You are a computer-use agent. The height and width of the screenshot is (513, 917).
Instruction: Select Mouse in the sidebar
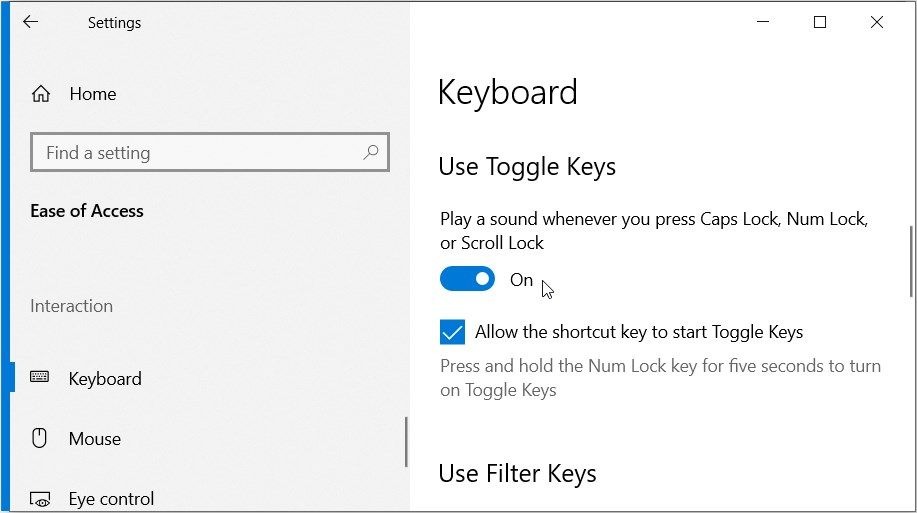[95, 439]
